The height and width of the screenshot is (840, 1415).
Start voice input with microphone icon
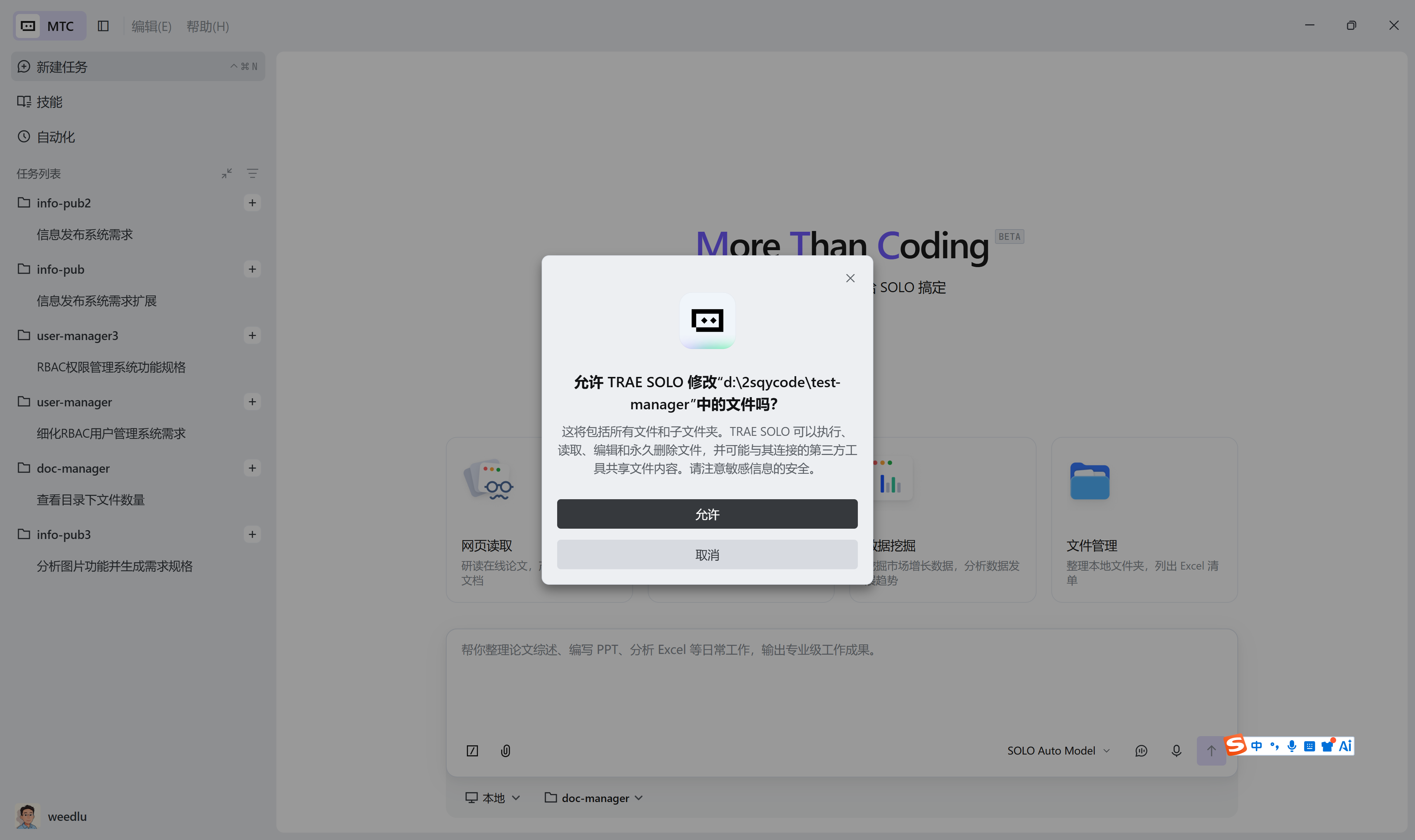coord(1176,750)
